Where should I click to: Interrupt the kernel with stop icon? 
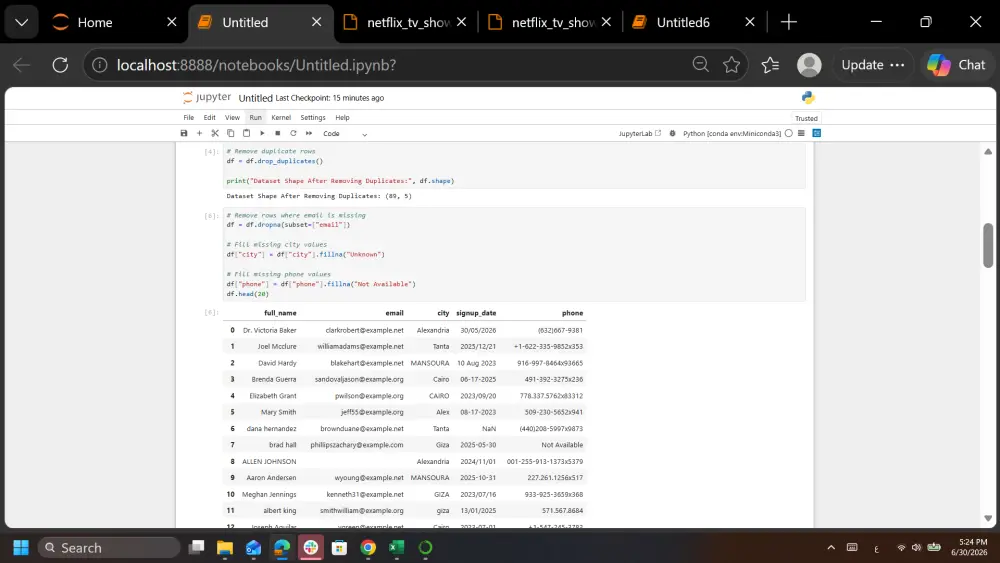(x=277, y=133)
